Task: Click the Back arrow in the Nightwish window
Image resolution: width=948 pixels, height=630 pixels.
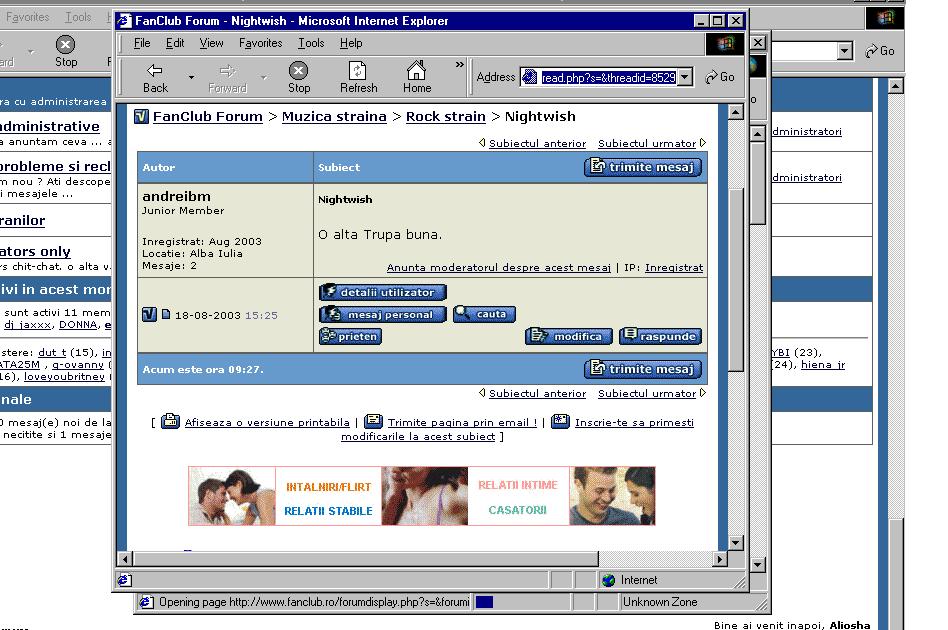Action: [155, 78]
